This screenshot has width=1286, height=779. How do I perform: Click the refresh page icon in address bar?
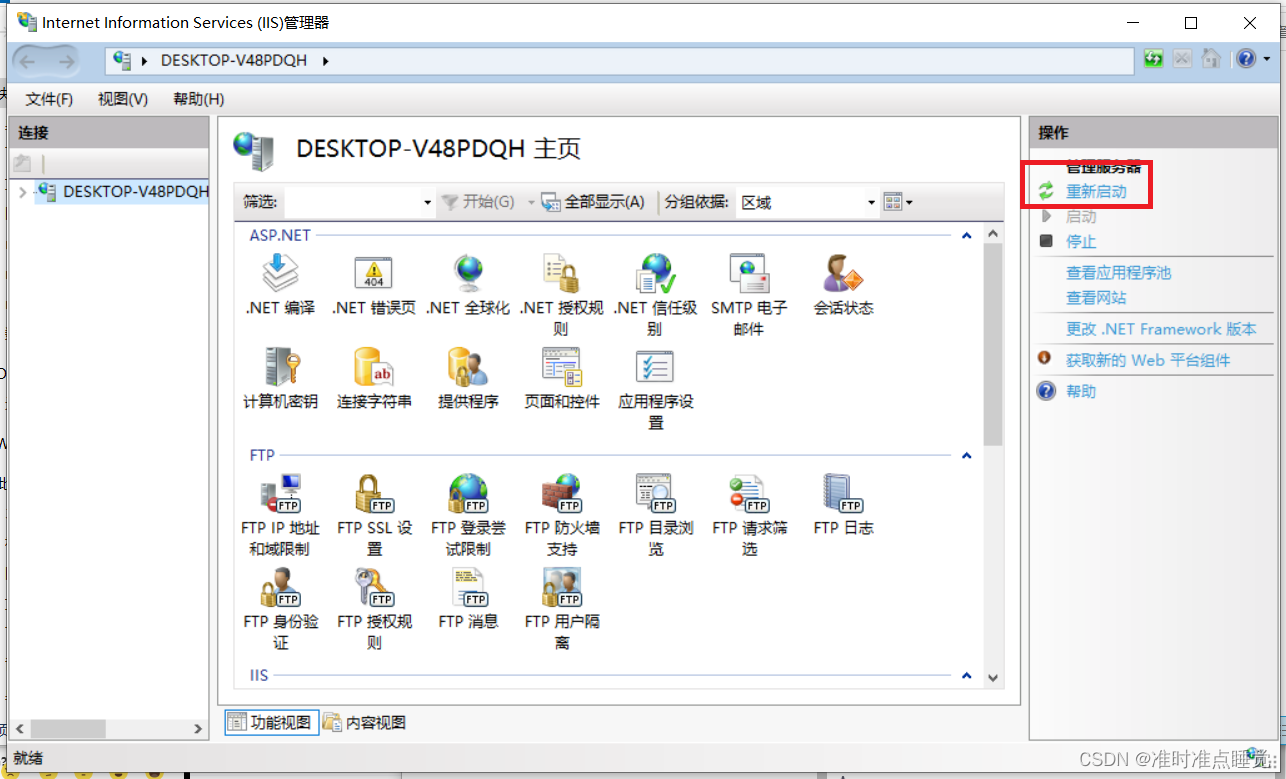(1153, 59)
